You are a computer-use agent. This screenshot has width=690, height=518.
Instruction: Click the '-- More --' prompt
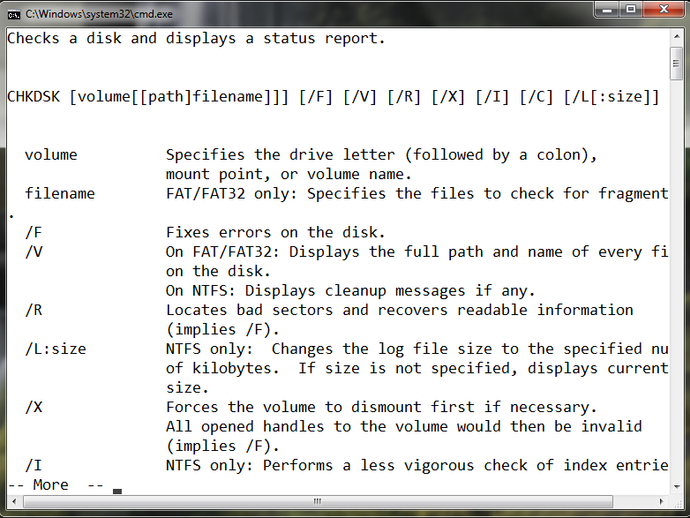click(x=55, y=485)
